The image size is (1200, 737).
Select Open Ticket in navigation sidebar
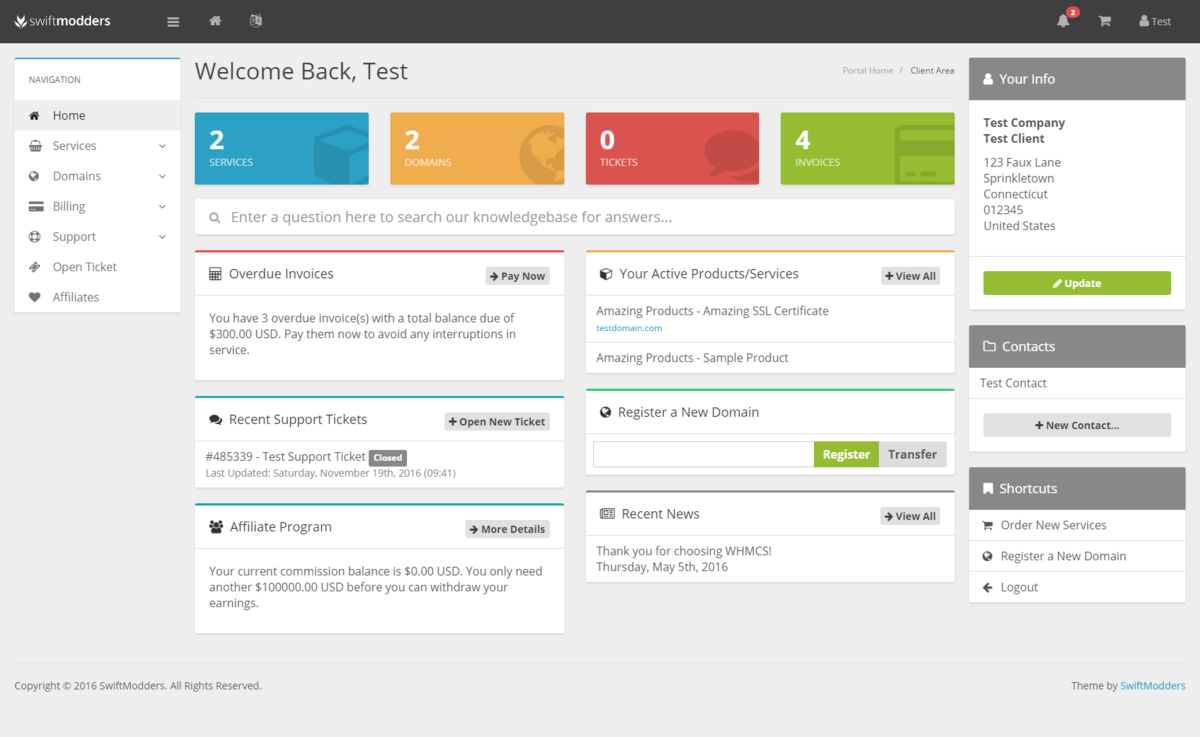(x=85, y=267)
